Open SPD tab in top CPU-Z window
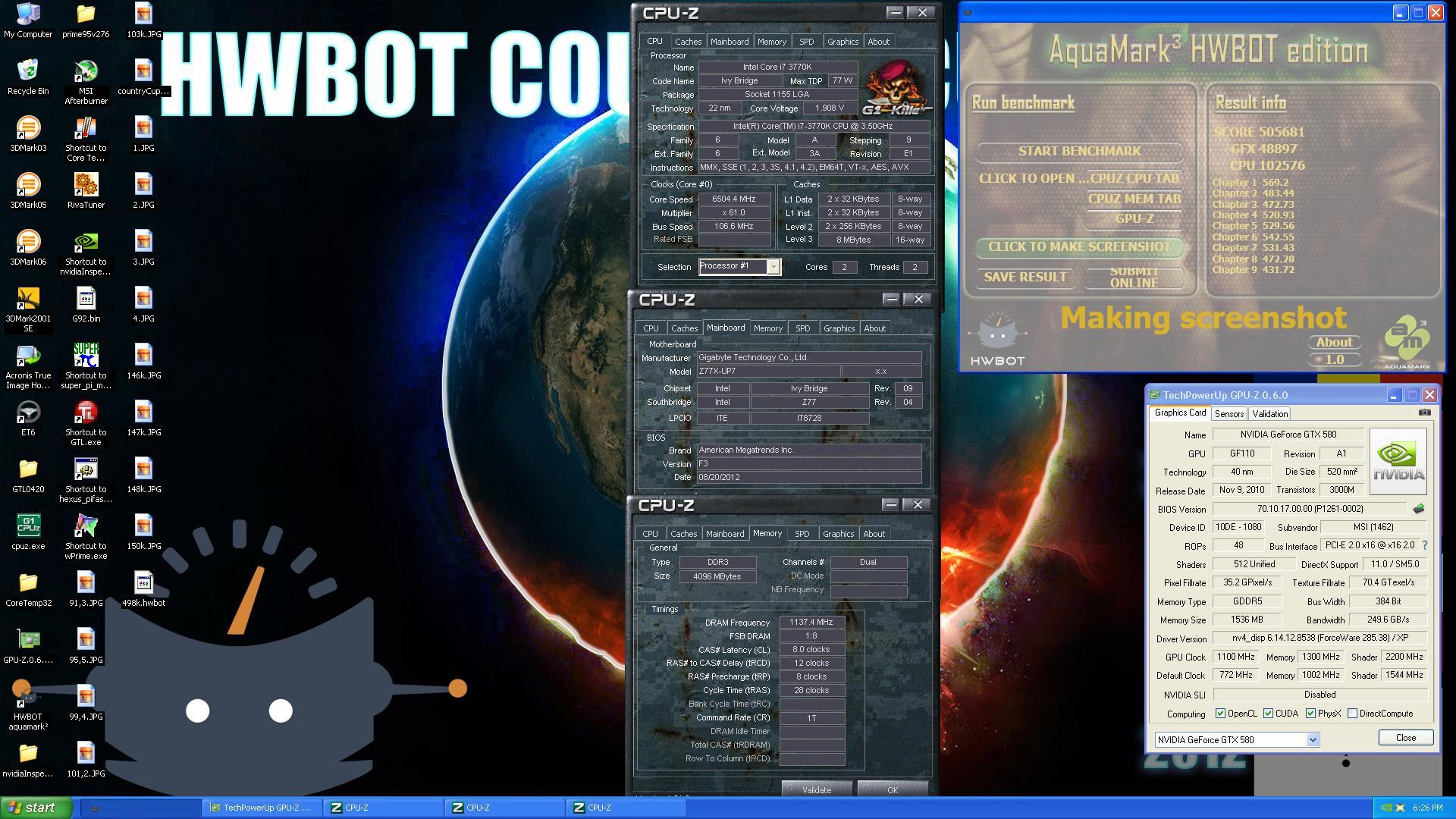The width and height of the screenshot is (1456, 819). pos(806,42)
